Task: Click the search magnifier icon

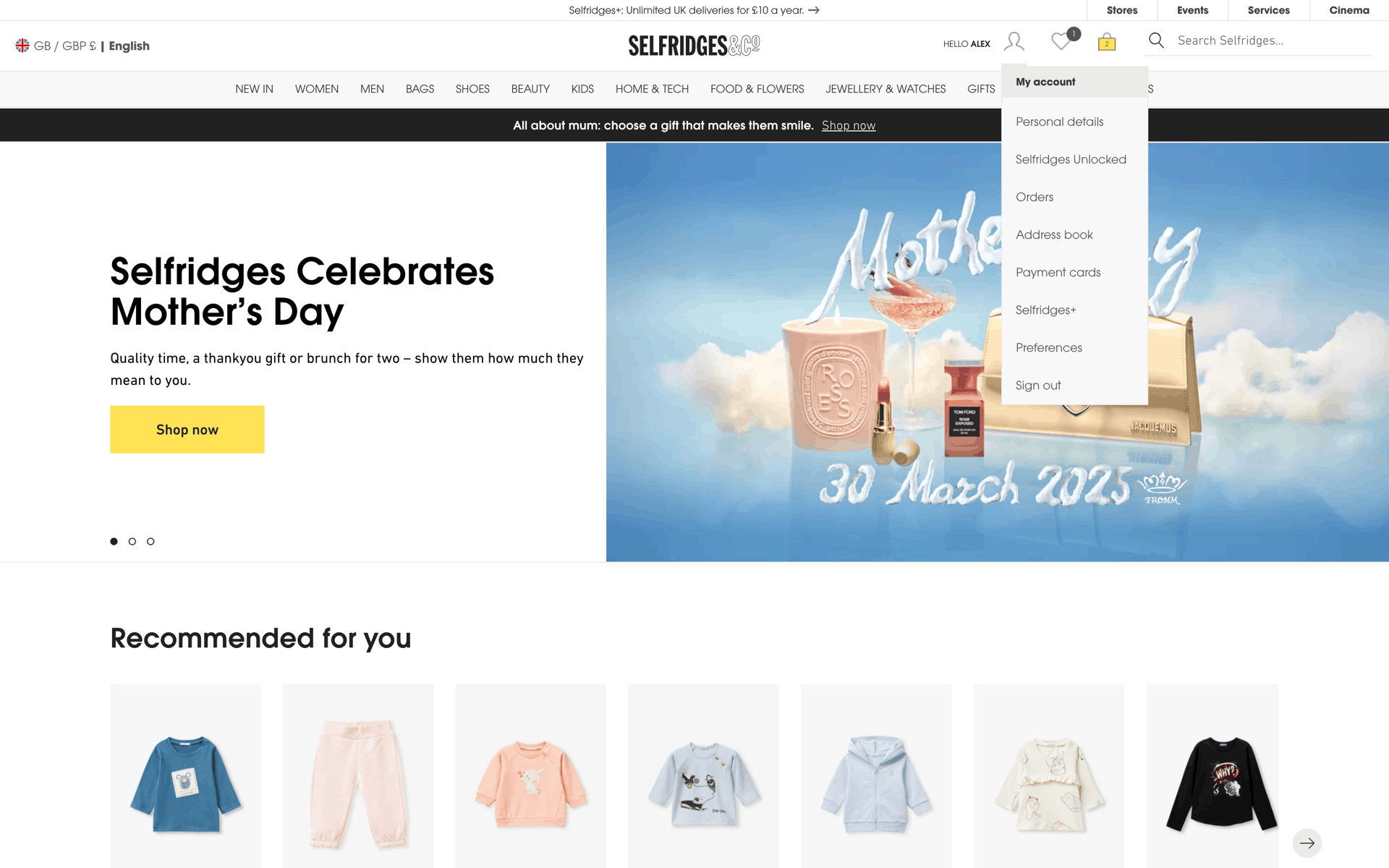Action: 1156,41
